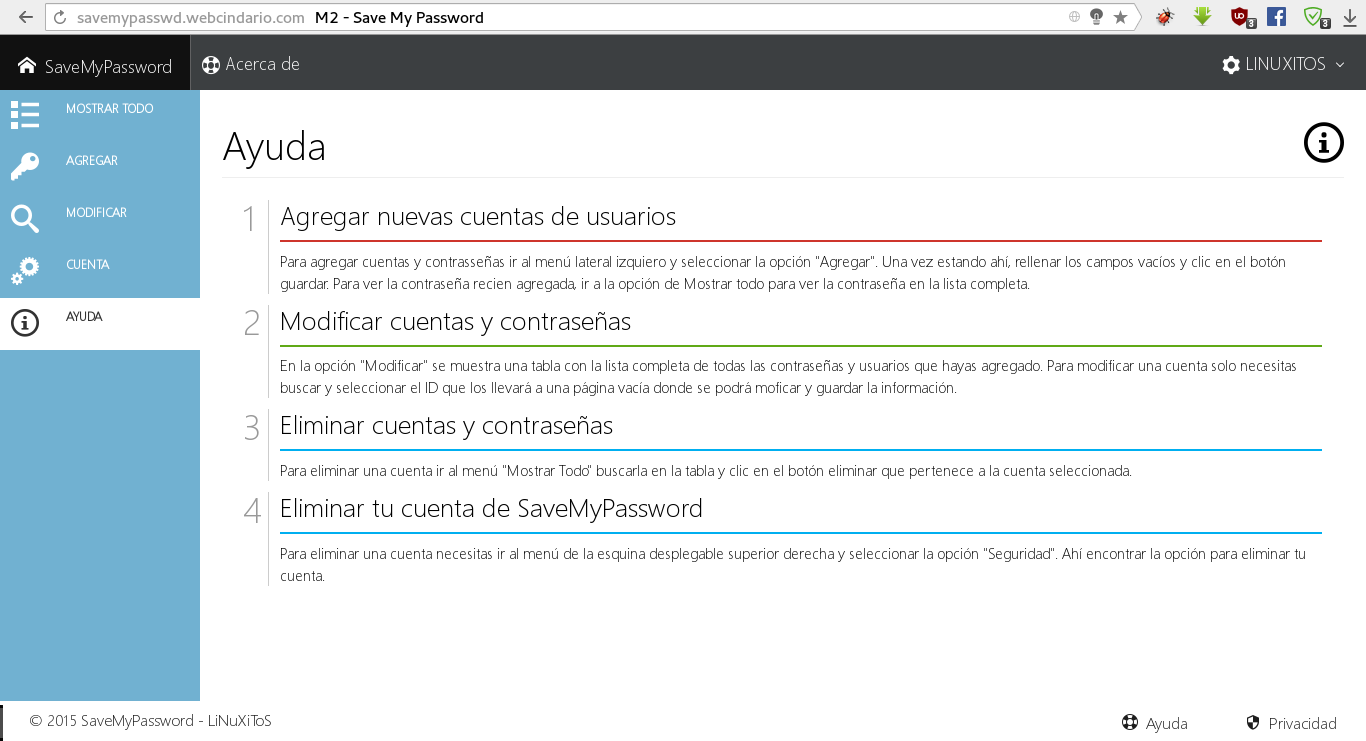Click the gear icon beside LINUXITOS

(x=1231, y=65)
